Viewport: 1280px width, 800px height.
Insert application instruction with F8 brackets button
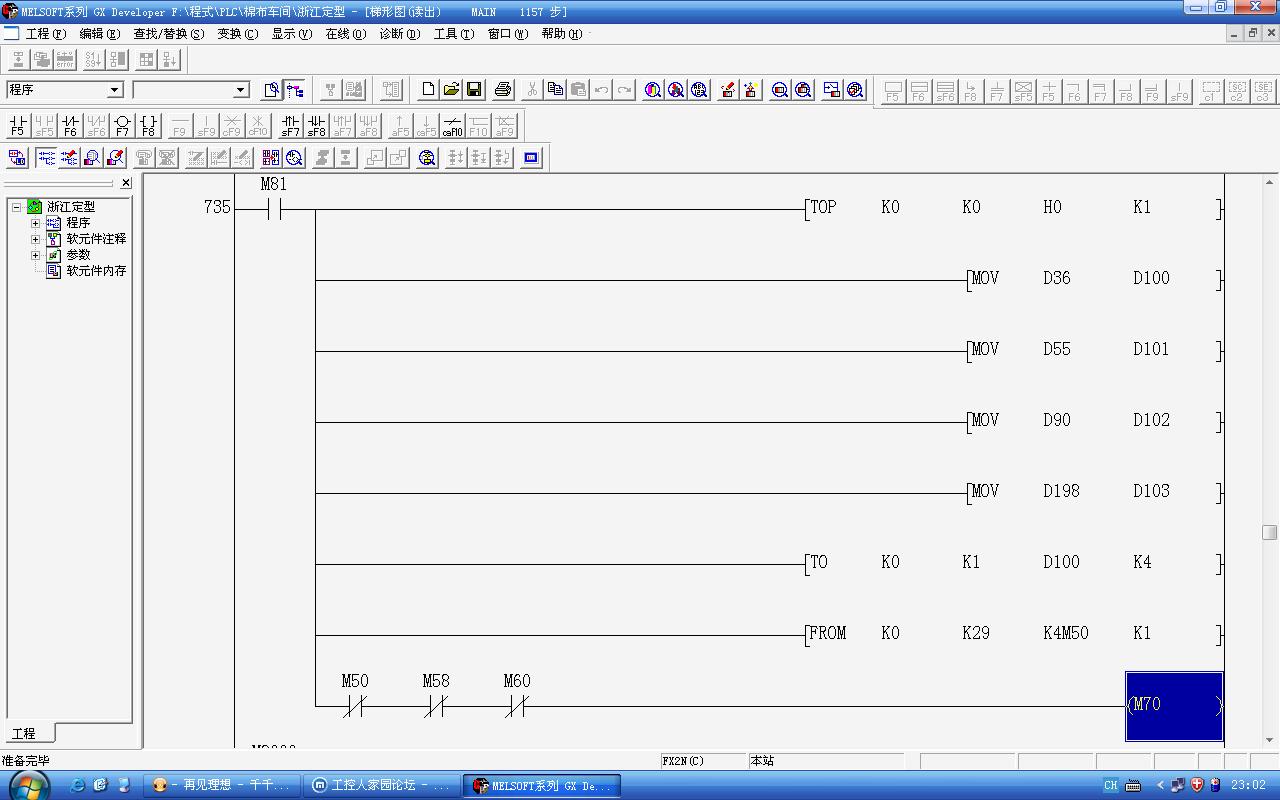[148, 126]
